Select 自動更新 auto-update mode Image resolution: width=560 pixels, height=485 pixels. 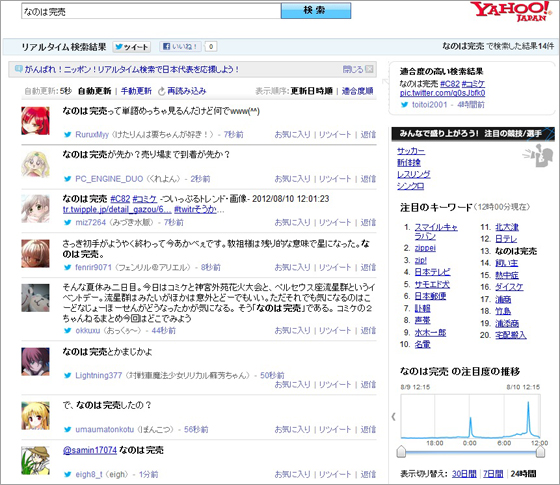coord(95,91)
